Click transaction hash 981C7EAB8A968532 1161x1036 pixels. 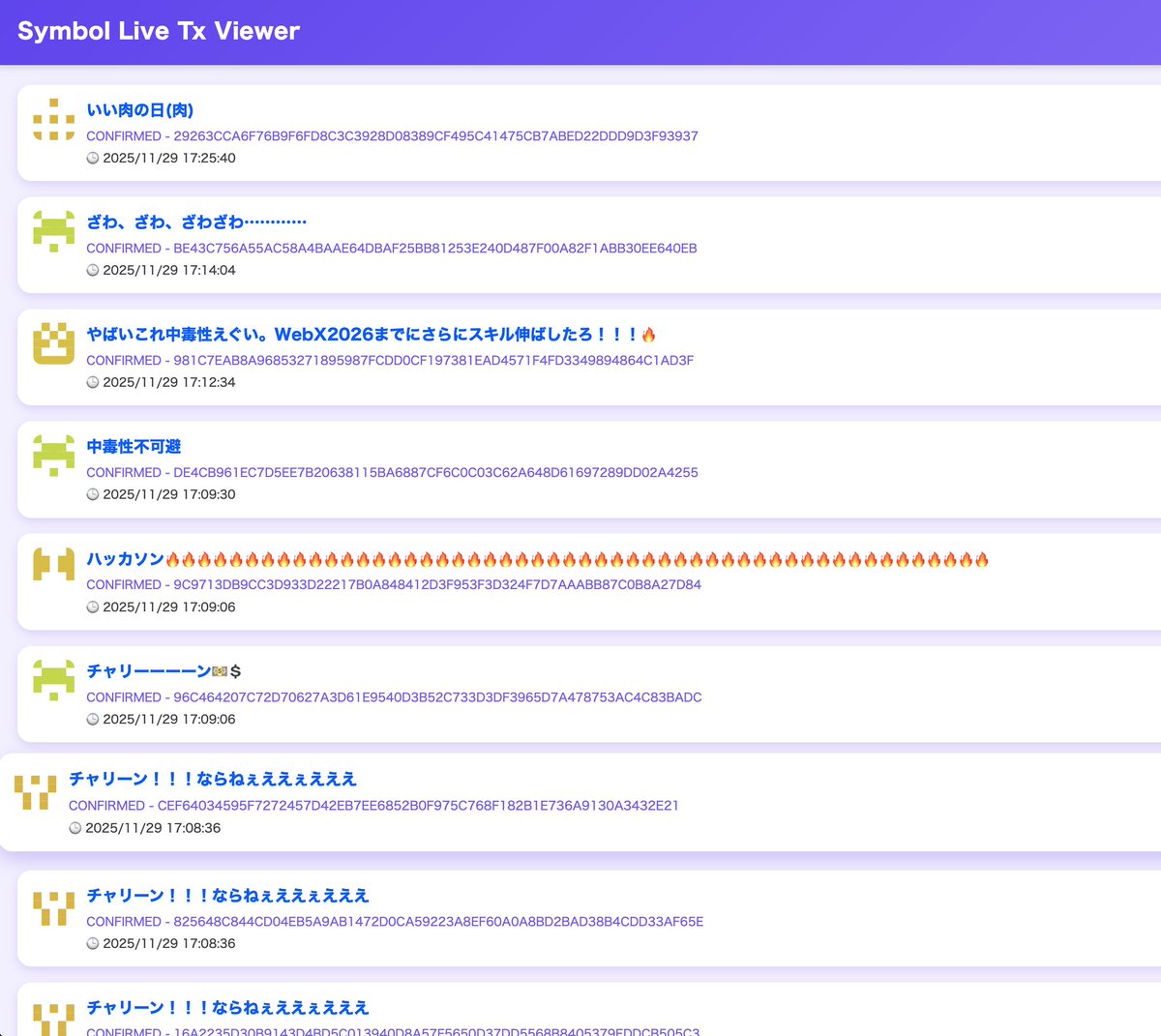(x=433, y=361)
